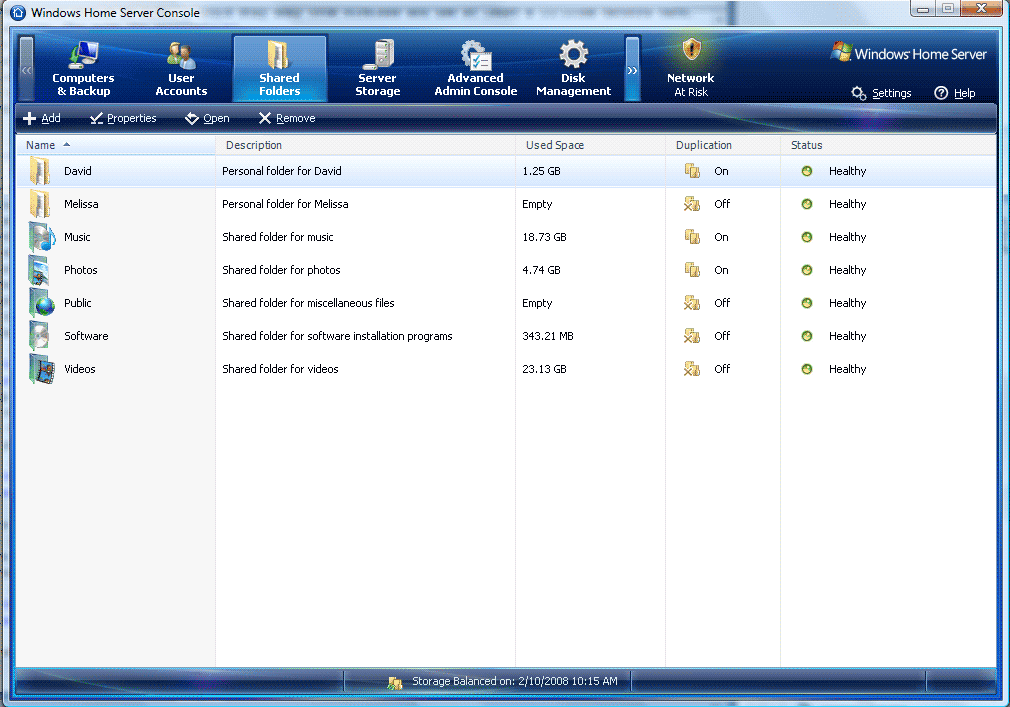Select the Photos shared folder icon

tap(40, 270)
